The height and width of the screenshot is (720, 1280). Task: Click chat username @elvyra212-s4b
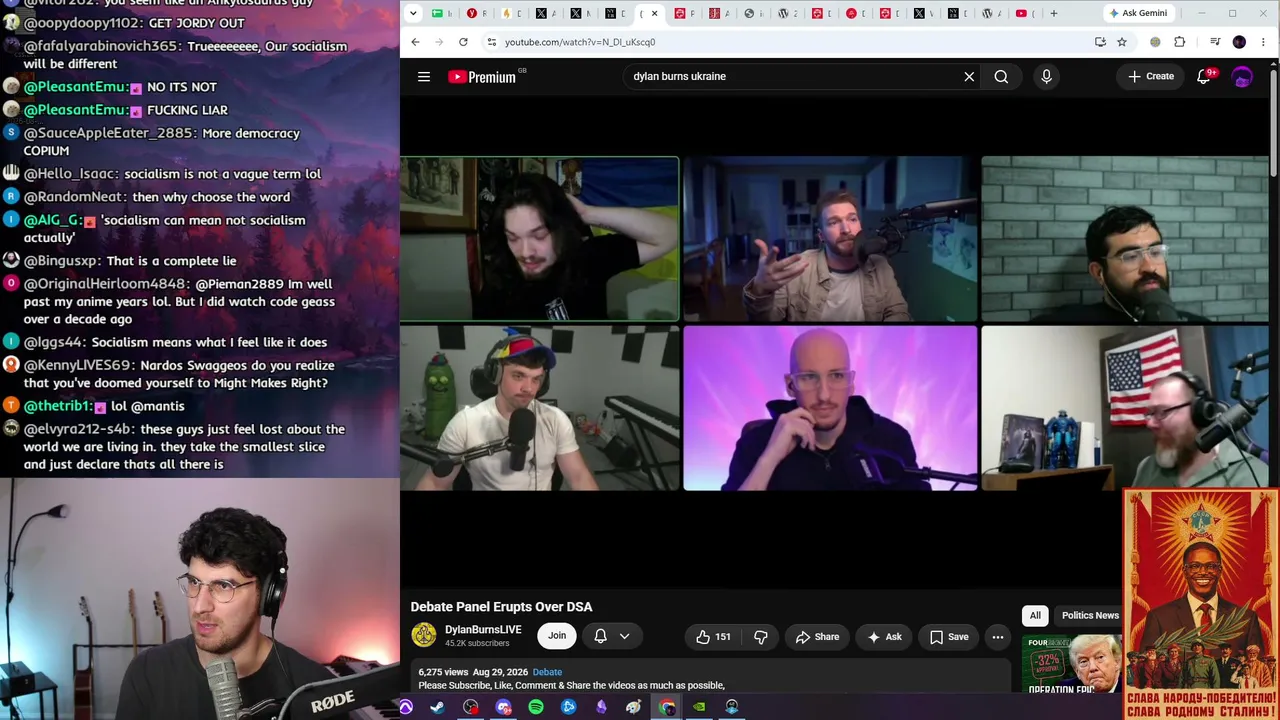[x=79, y=429]
